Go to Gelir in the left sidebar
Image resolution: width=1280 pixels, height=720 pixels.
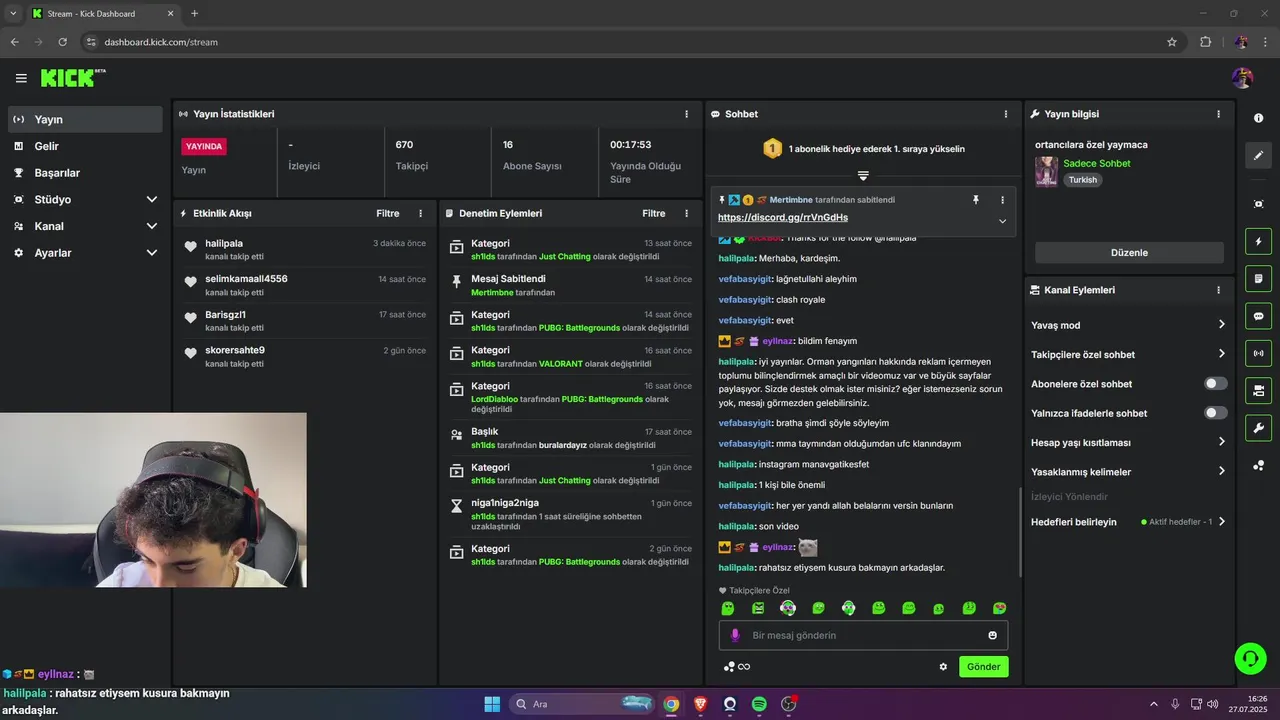point(85,146)
